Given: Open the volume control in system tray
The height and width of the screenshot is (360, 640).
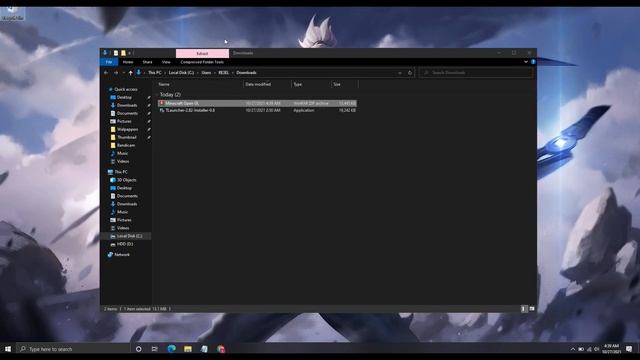Looking at the screenshot, I should [x=597, y=349].
